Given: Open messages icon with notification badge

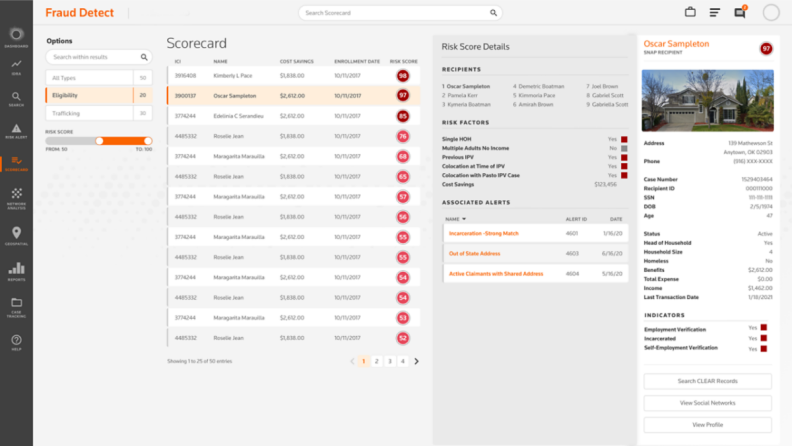Looking at the screenshot, I should [x=740, y=13].
